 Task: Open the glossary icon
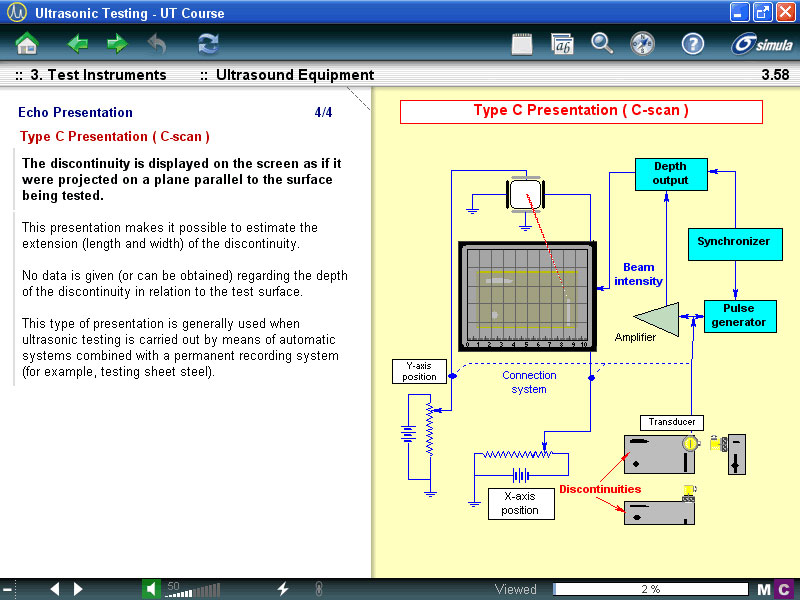562,44
